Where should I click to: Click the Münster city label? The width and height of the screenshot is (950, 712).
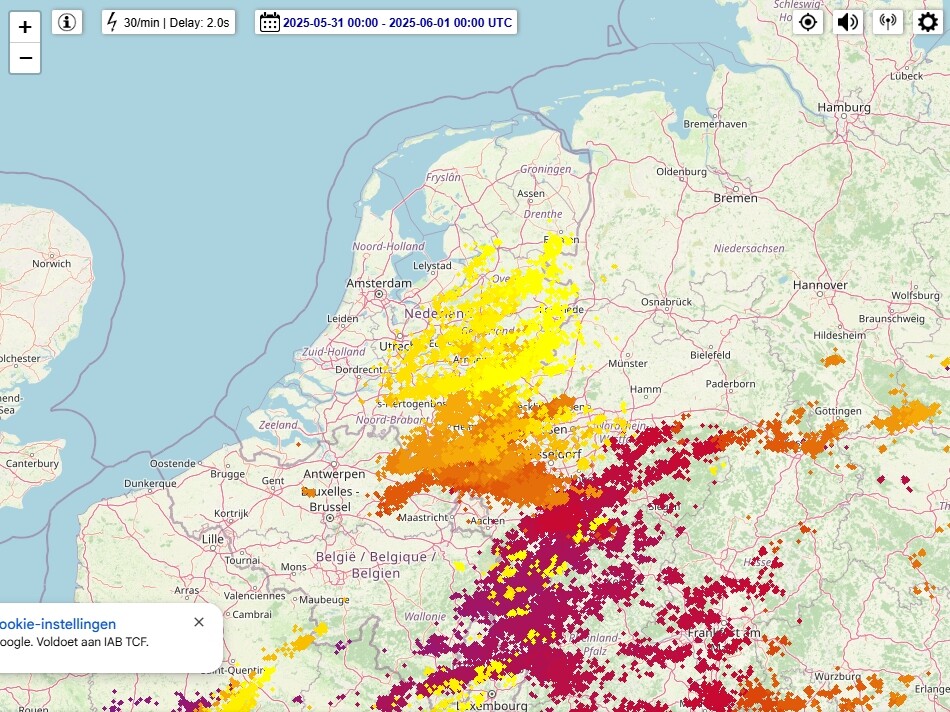click(x=628, y=364)
